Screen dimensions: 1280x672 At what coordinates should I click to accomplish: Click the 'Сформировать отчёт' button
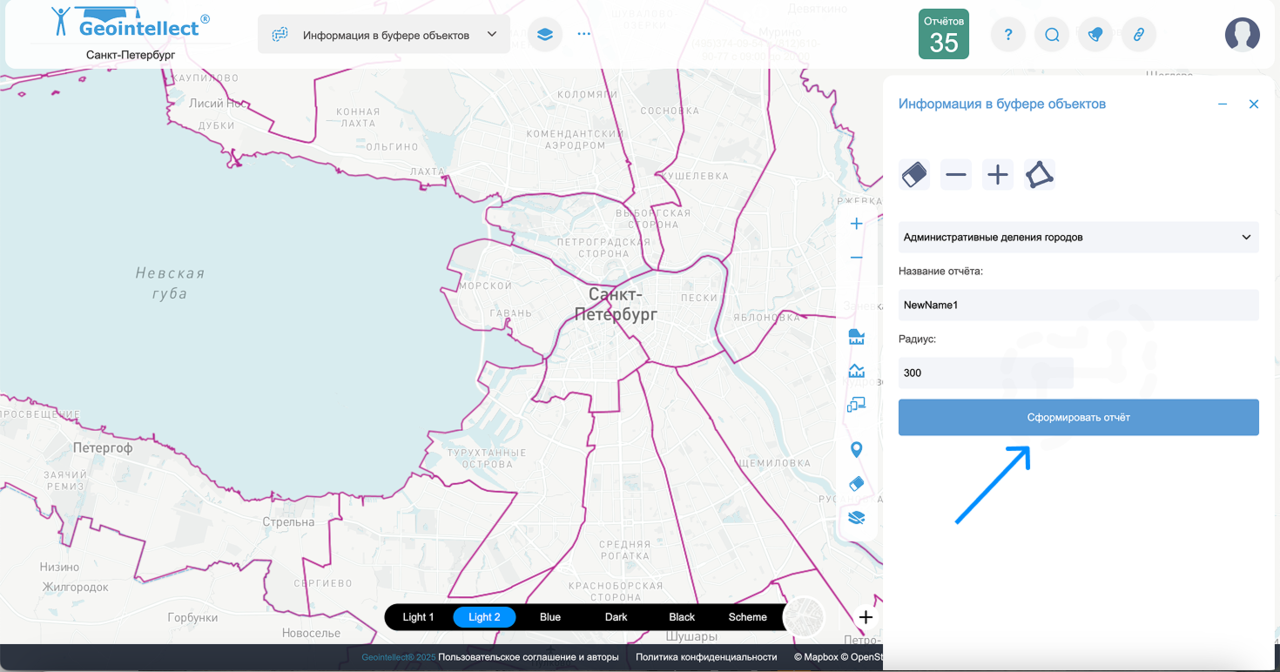1078,417
